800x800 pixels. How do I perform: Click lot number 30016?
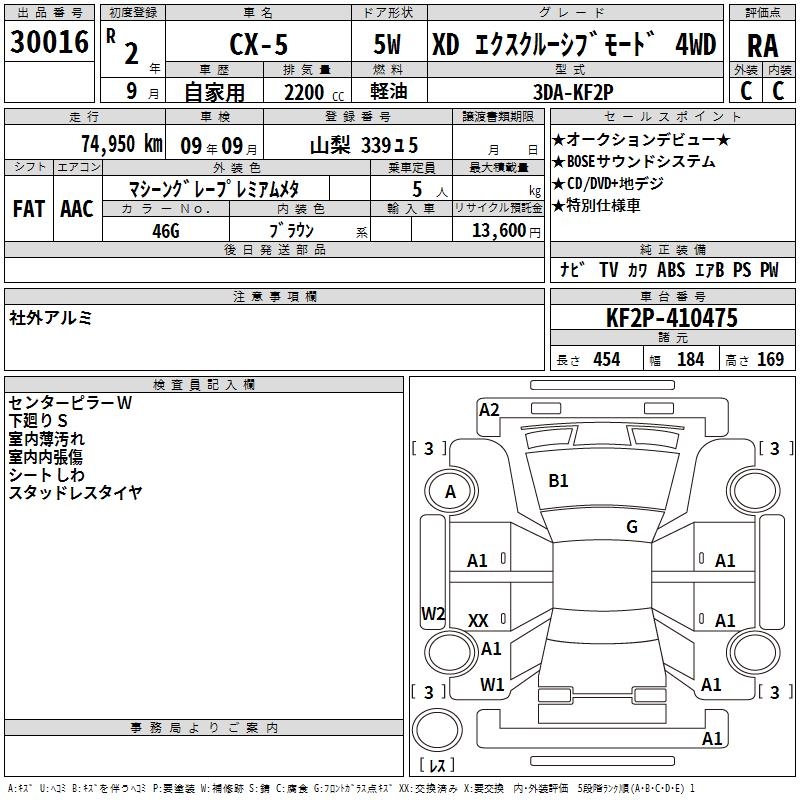pos(49,42)
